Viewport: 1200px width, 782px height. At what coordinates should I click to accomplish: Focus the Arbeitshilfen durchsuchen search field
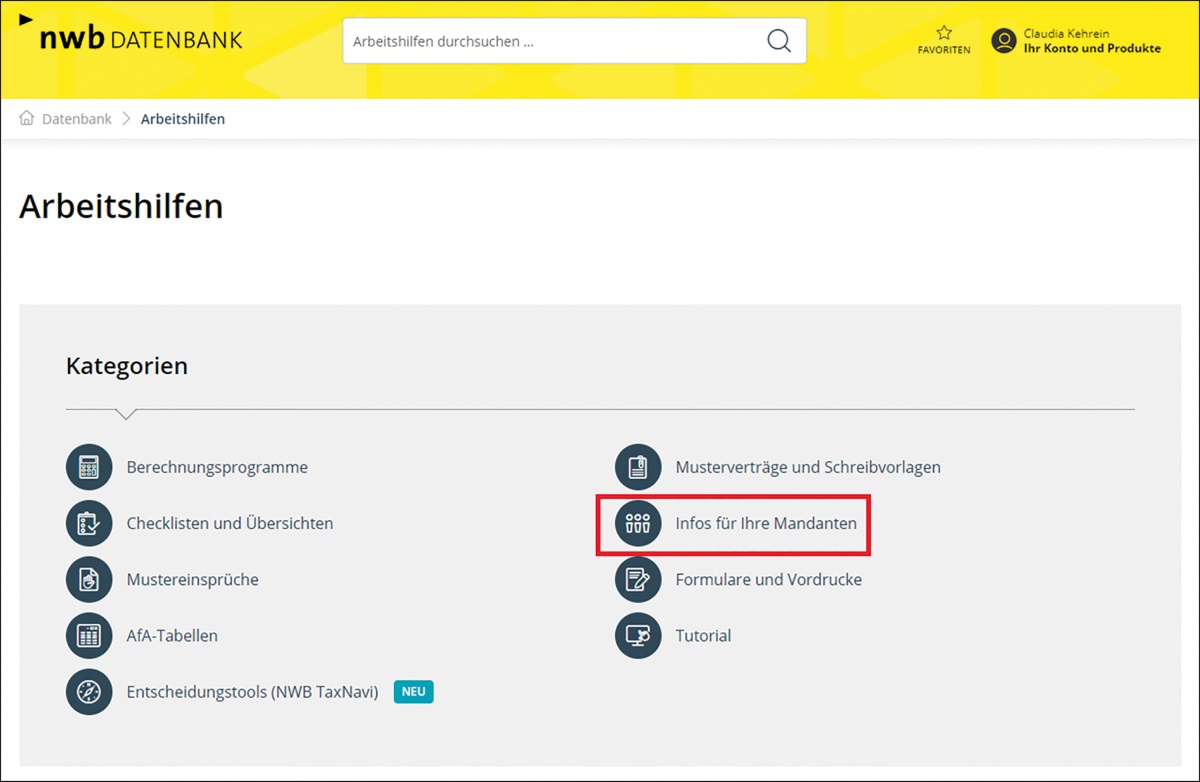(x=550, y=42)
